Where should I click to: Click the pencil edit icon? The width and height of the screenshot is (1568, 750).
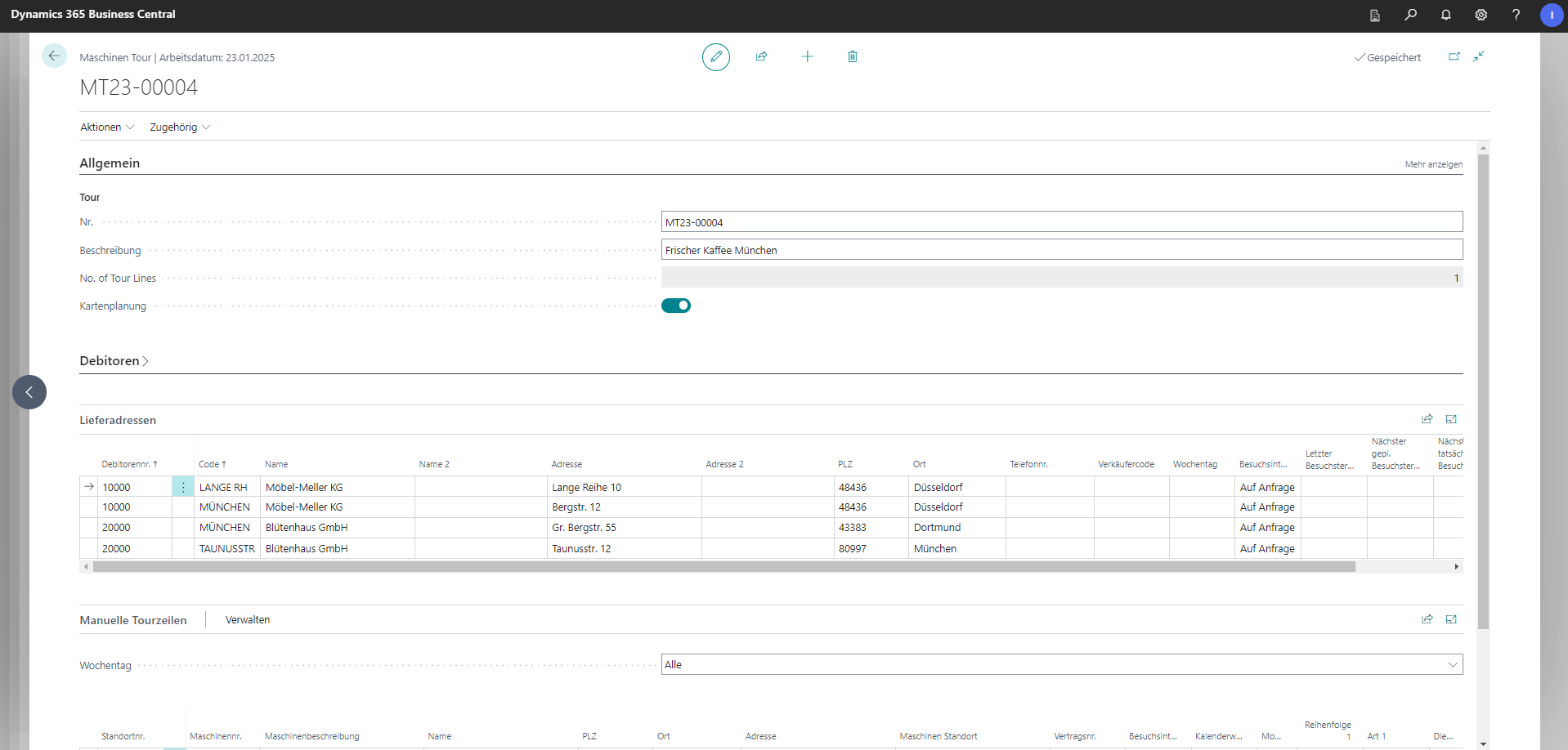(x=715, y=57)
